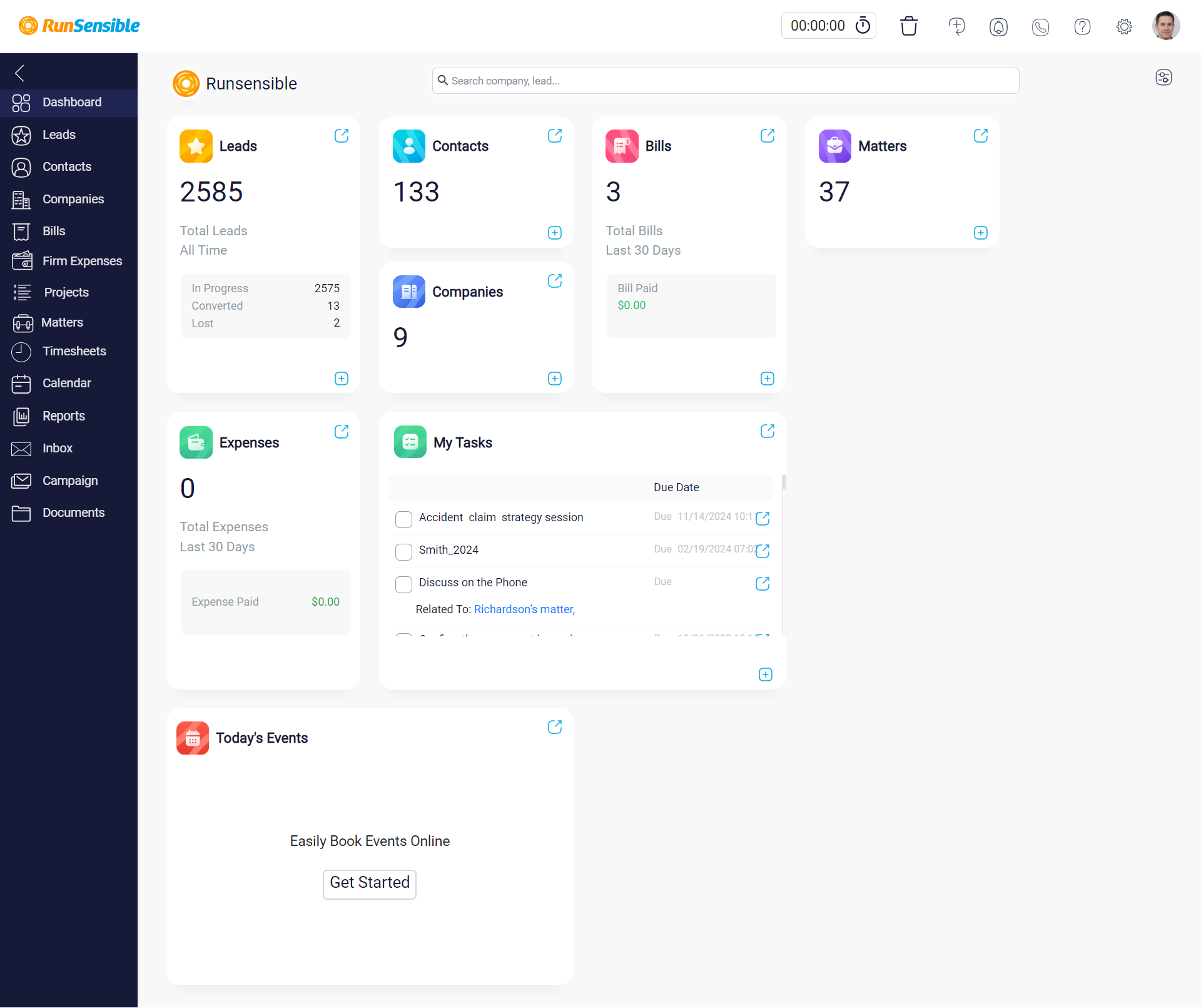Open Campaign from sidebar
This screenshot has width=1201, height=1008.
[x=70, y=479]
